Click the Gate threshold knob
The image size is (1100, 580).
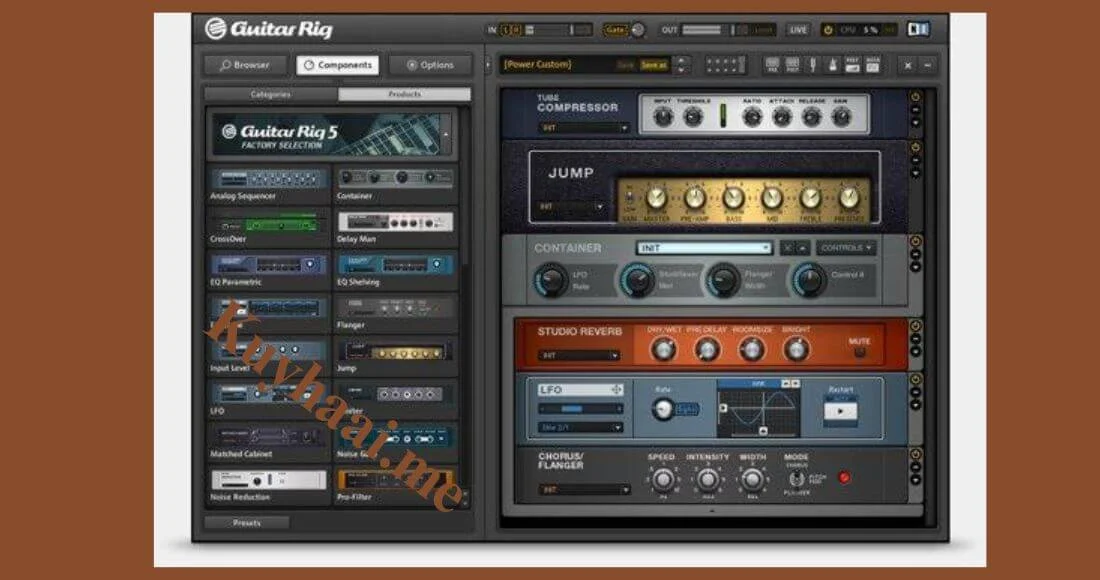coord(638,29)
